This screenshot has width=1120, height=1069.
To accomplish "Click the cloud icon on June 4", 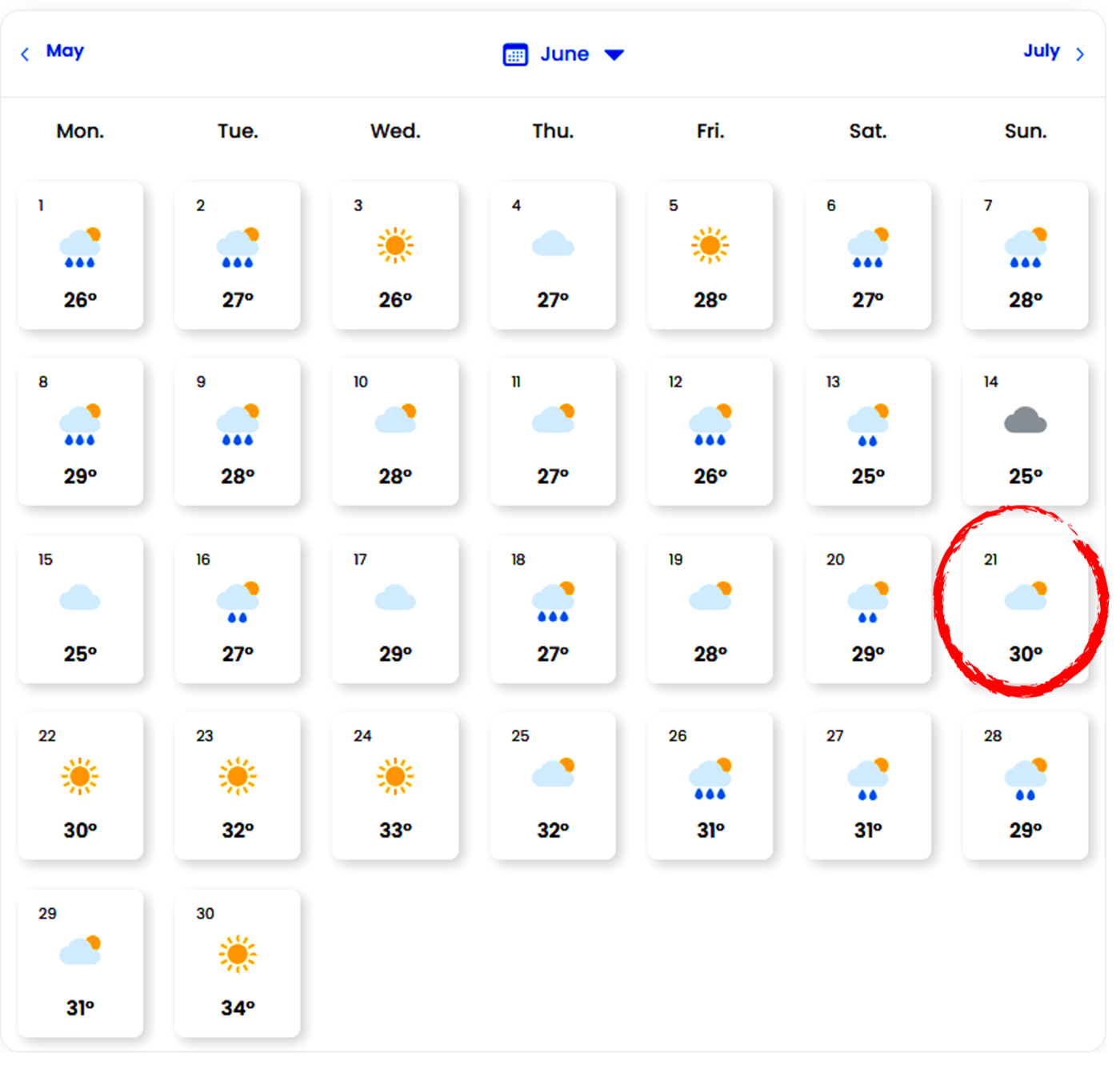I will tap(553, 244).
